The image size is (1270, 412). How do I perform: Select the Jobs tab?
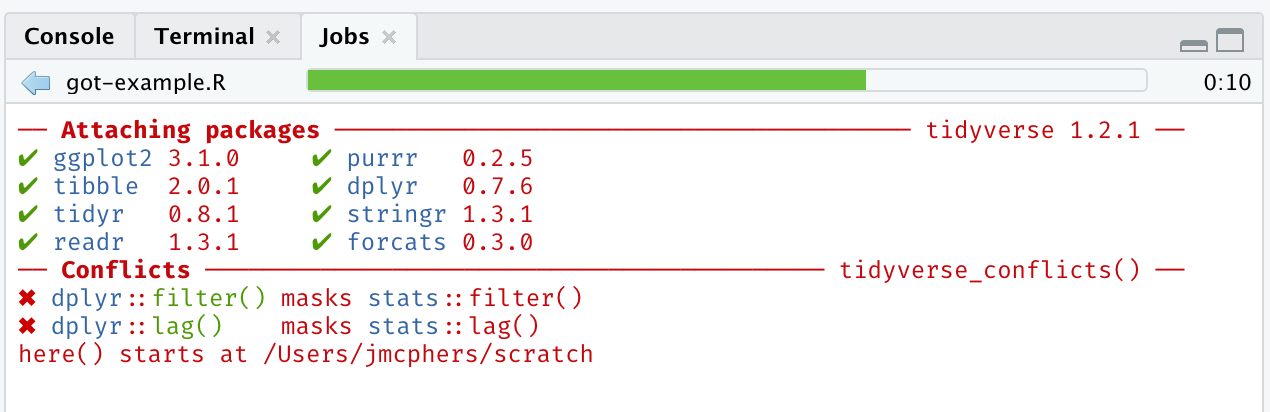[344, 37]
